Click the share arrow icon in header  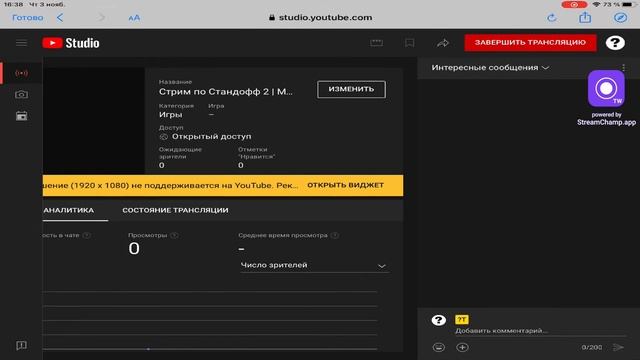(x=443, y=43)
